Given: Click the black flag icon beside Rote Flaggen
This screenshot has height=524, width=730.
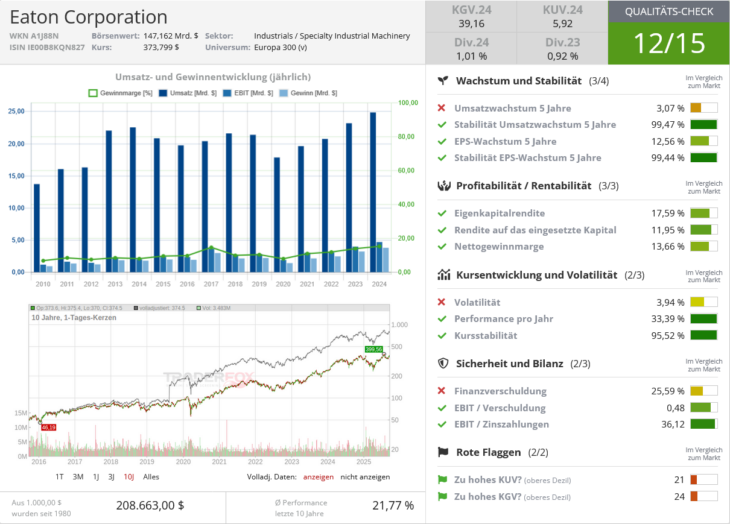Looking at the screenshot, I should click(443, 452).
